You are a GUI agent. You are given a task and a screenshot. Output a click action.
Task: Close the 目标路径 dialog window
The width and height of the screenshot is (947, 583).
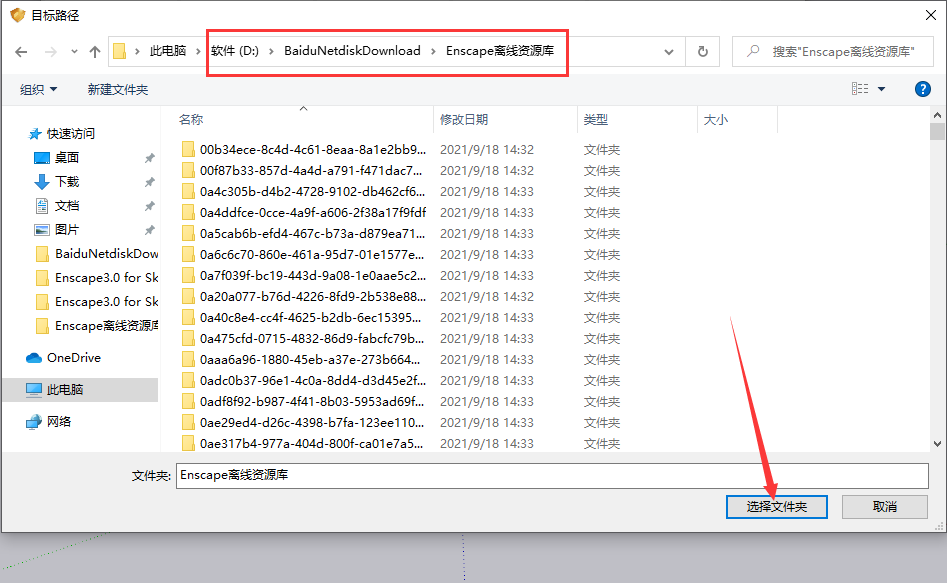(931, 15)
